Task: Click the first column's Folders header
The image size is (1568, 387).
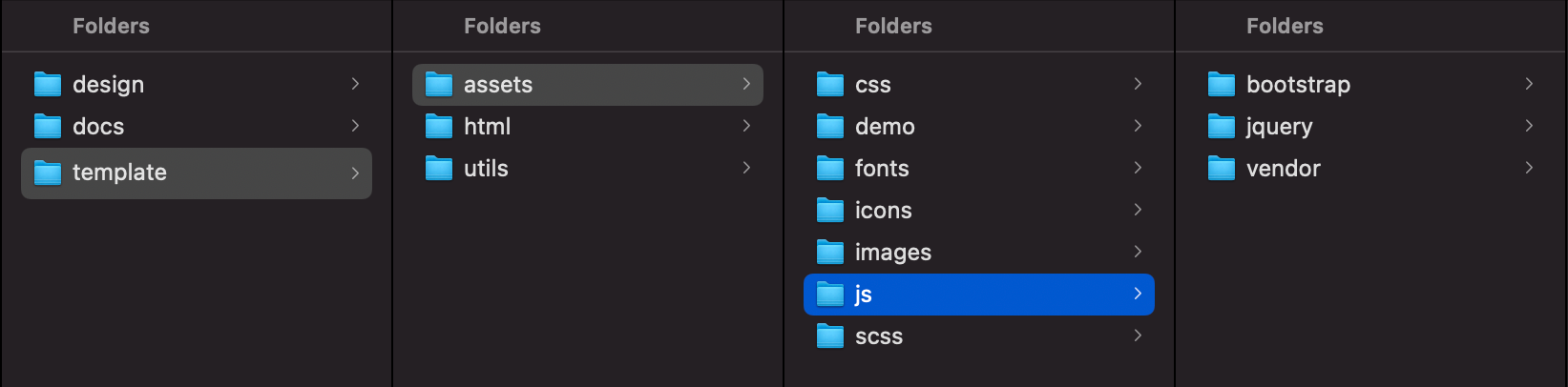Action: point(111,26)
